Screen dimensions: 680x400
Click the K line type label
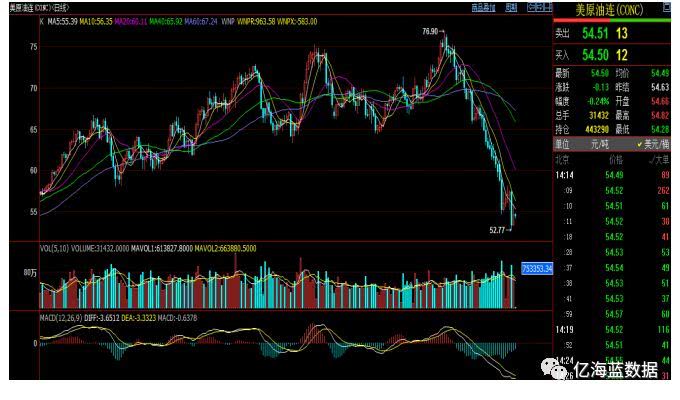tap(42, 20)
